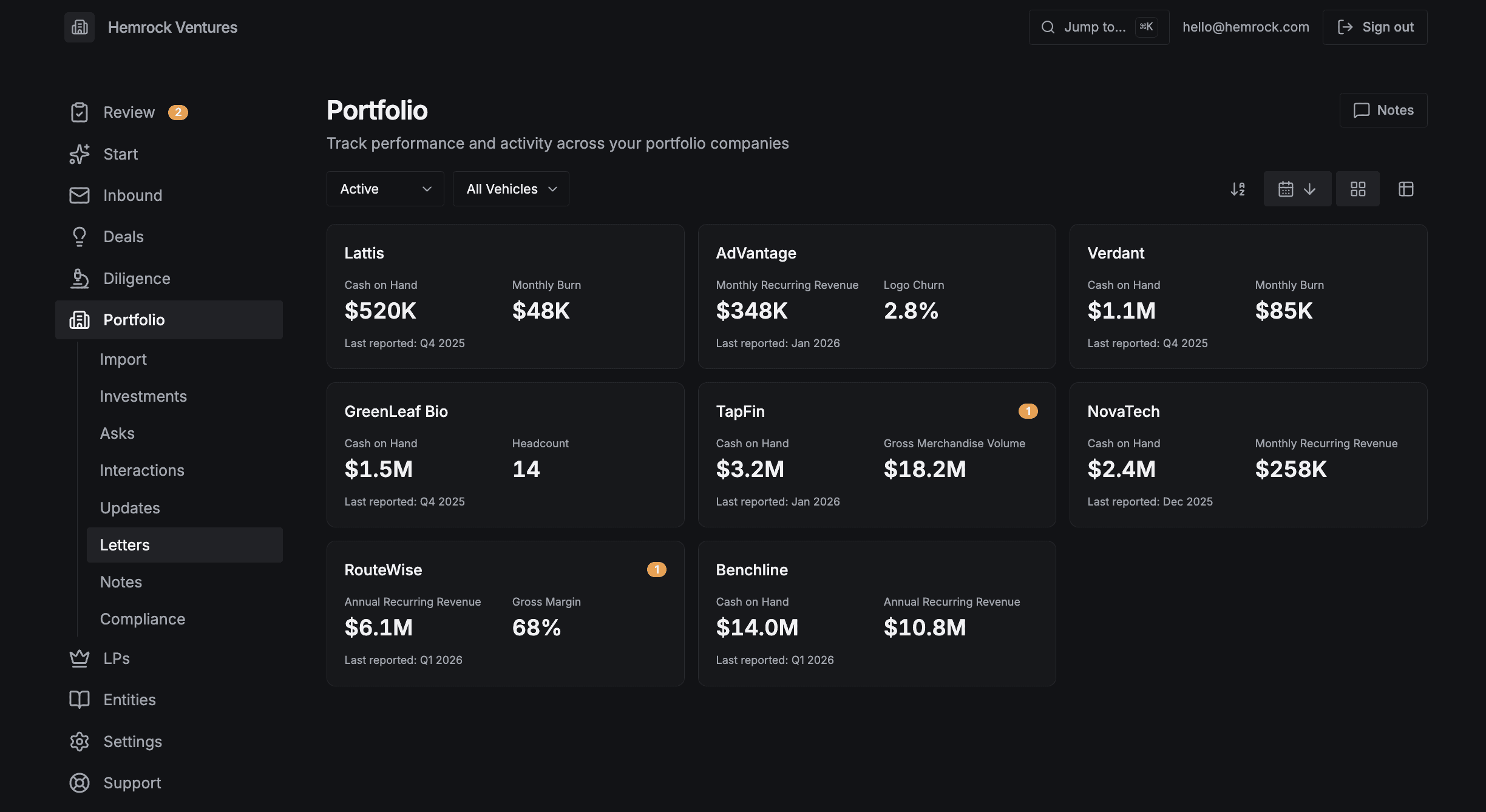Select Portfolio in the sidebar
Image resolution: width=1486 pixels, height=812 pixels.
point(169,320)
